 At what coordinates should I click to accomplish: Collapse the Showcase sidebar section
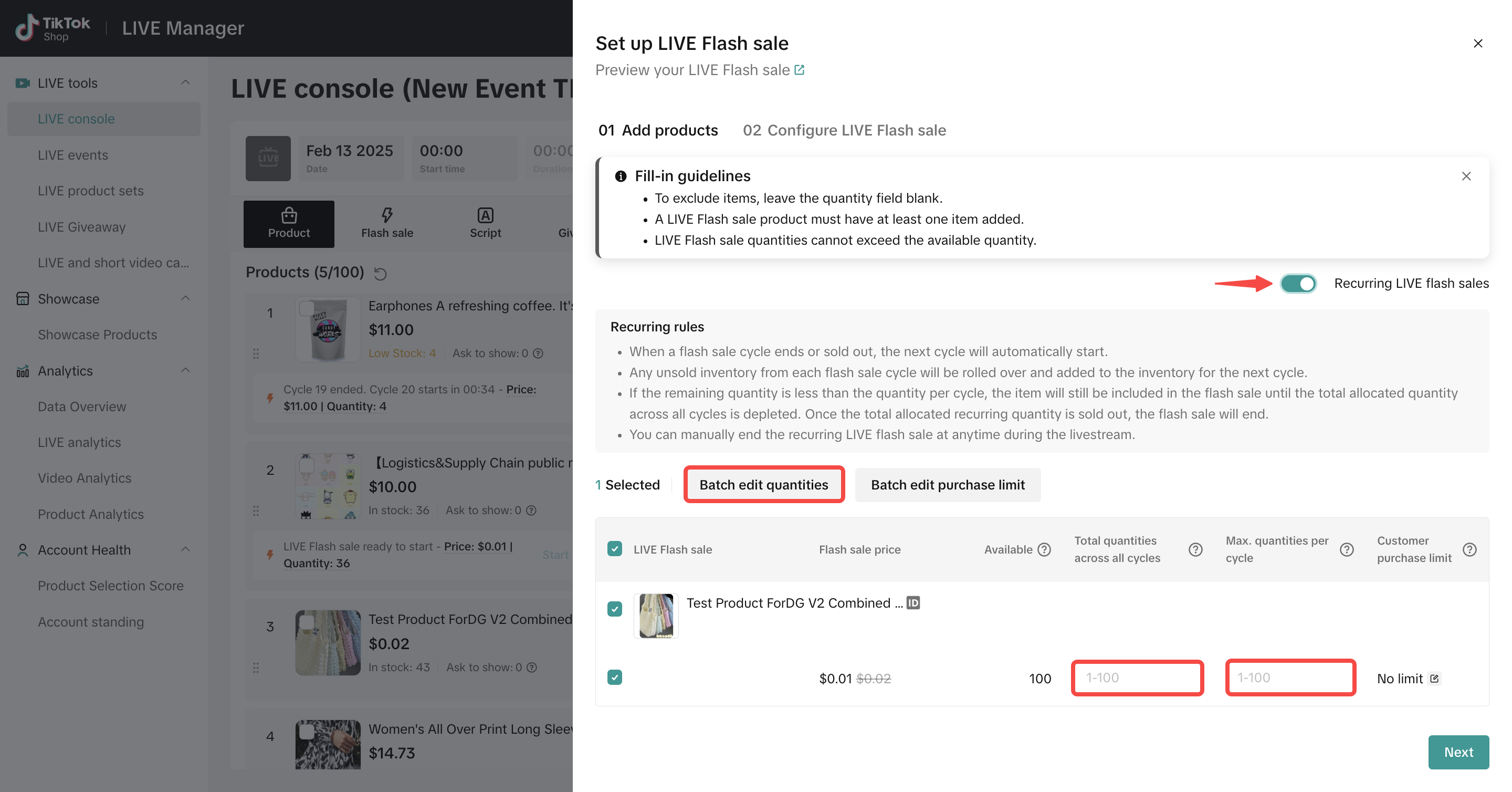click(x=185, y=299)
